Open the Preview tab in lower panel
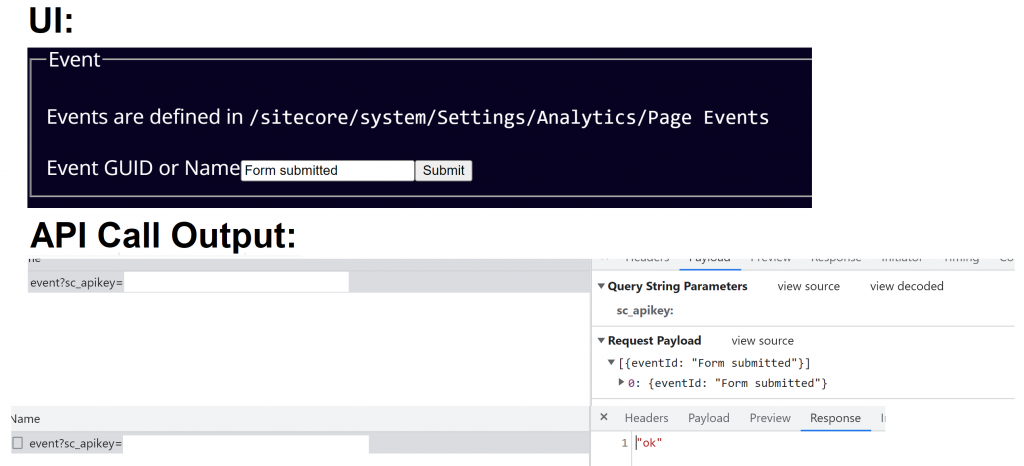 point(770,418)
